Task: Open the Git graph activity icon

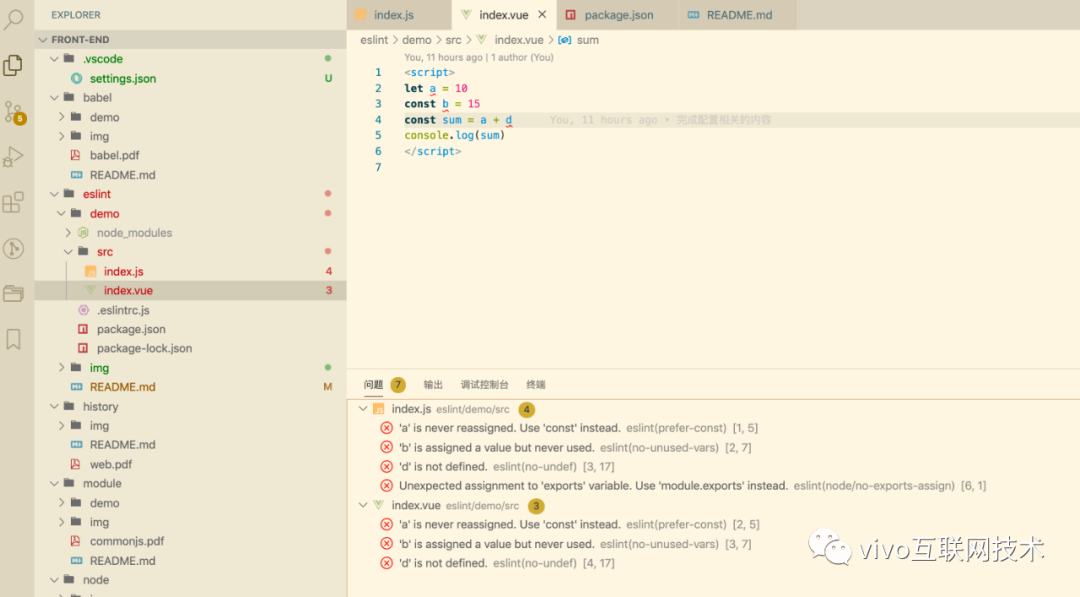Action: (13, 249)
